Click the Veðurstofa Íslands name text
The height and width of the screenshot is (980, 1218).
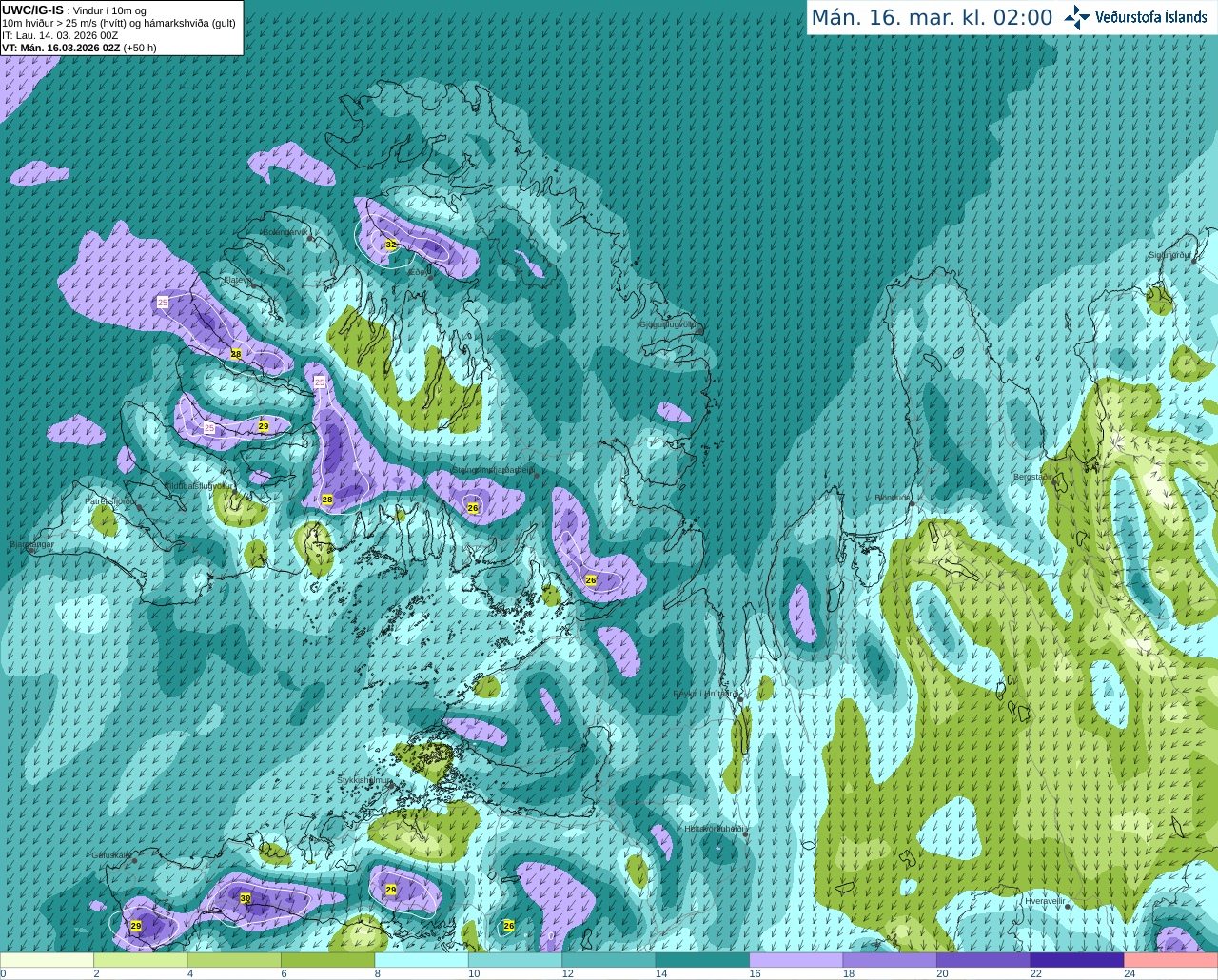1151,17
